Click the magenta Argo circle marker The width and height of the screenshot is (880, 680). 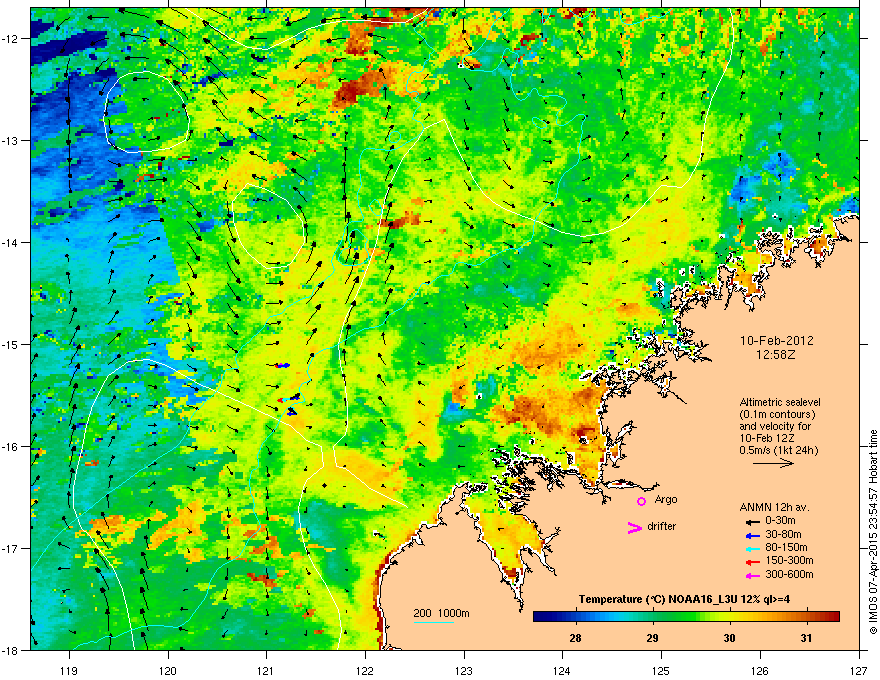tap(641, 501)
